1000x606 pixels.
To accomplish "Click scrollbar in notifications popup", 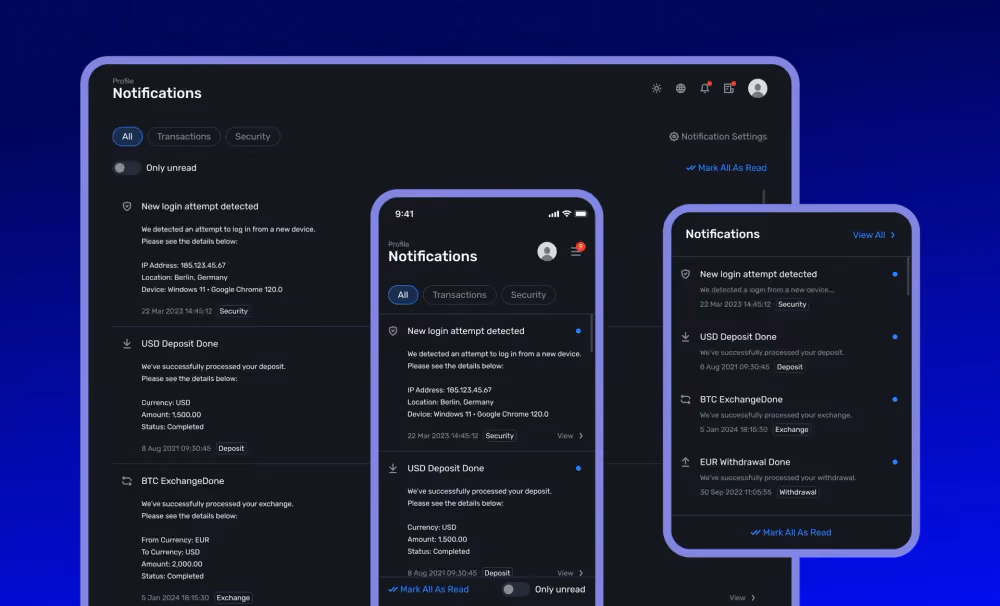I will click(908, 276).
